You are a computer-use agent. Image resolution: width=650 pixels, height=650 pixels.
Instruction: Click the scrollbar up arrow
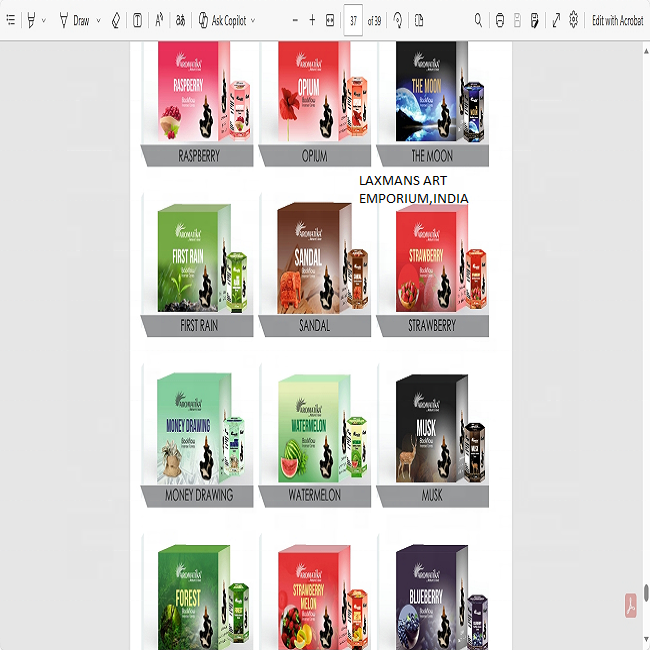(x=646, y=51)
